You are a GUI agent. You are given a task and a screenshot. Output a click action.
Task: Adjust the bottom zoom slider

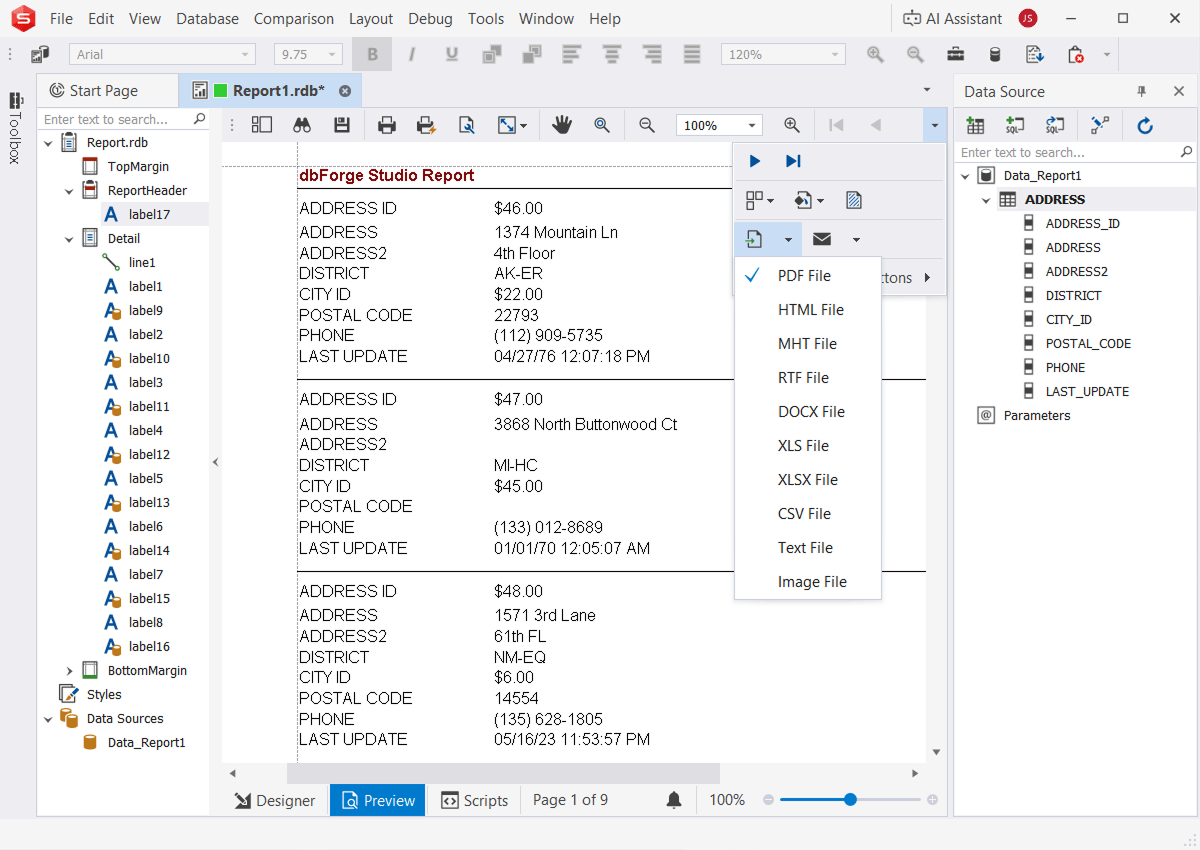tap(850, 800)
